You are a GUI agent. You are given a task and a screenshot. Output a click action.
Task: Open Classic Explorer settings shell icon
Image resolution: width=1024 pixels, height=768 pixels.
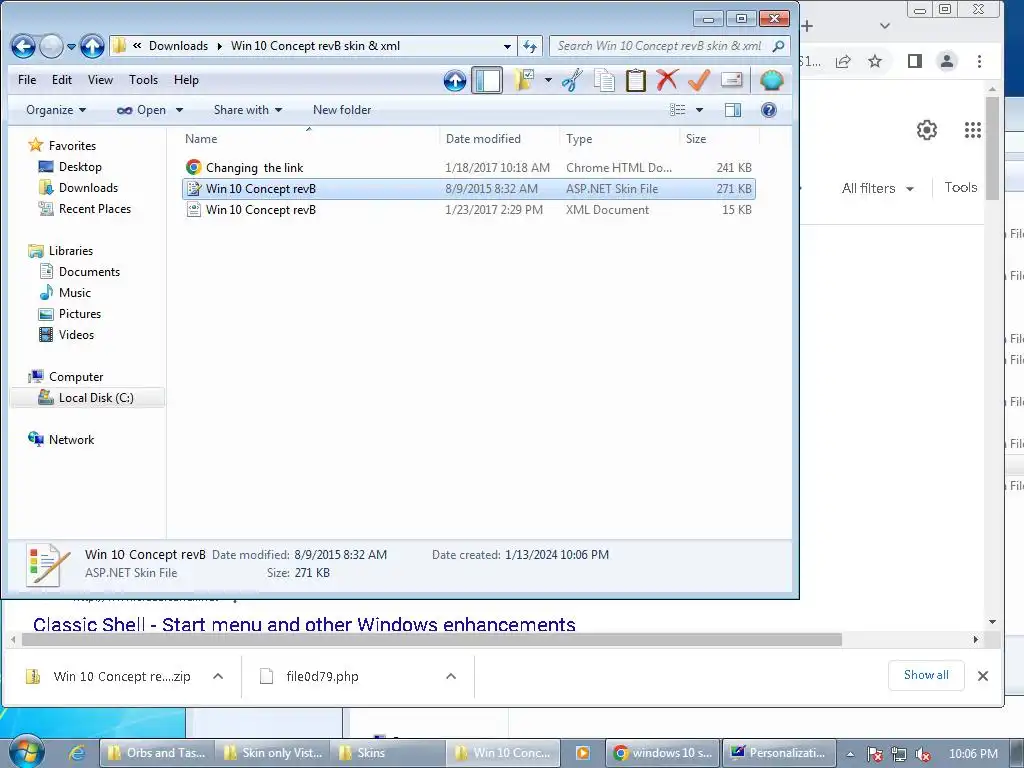771,80
